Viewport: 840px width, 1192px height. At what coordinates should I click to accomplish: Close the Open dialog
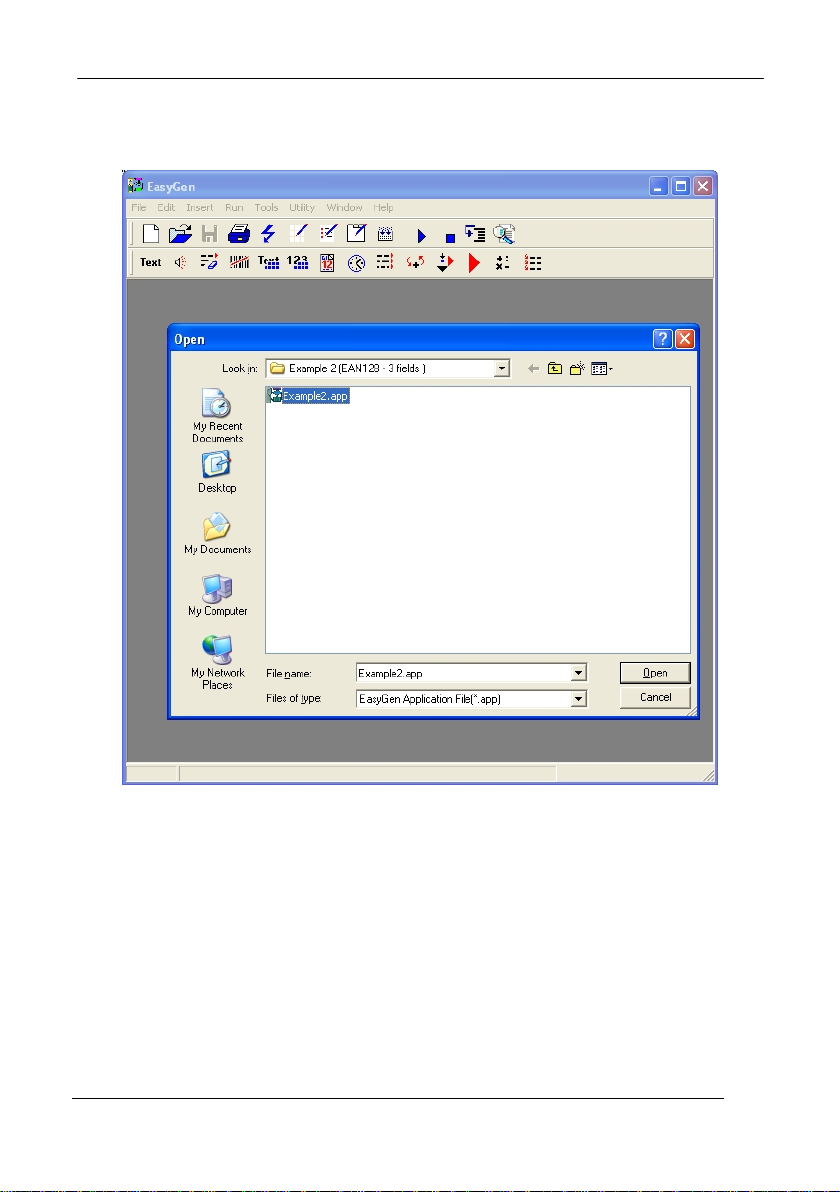coord(685,339)
